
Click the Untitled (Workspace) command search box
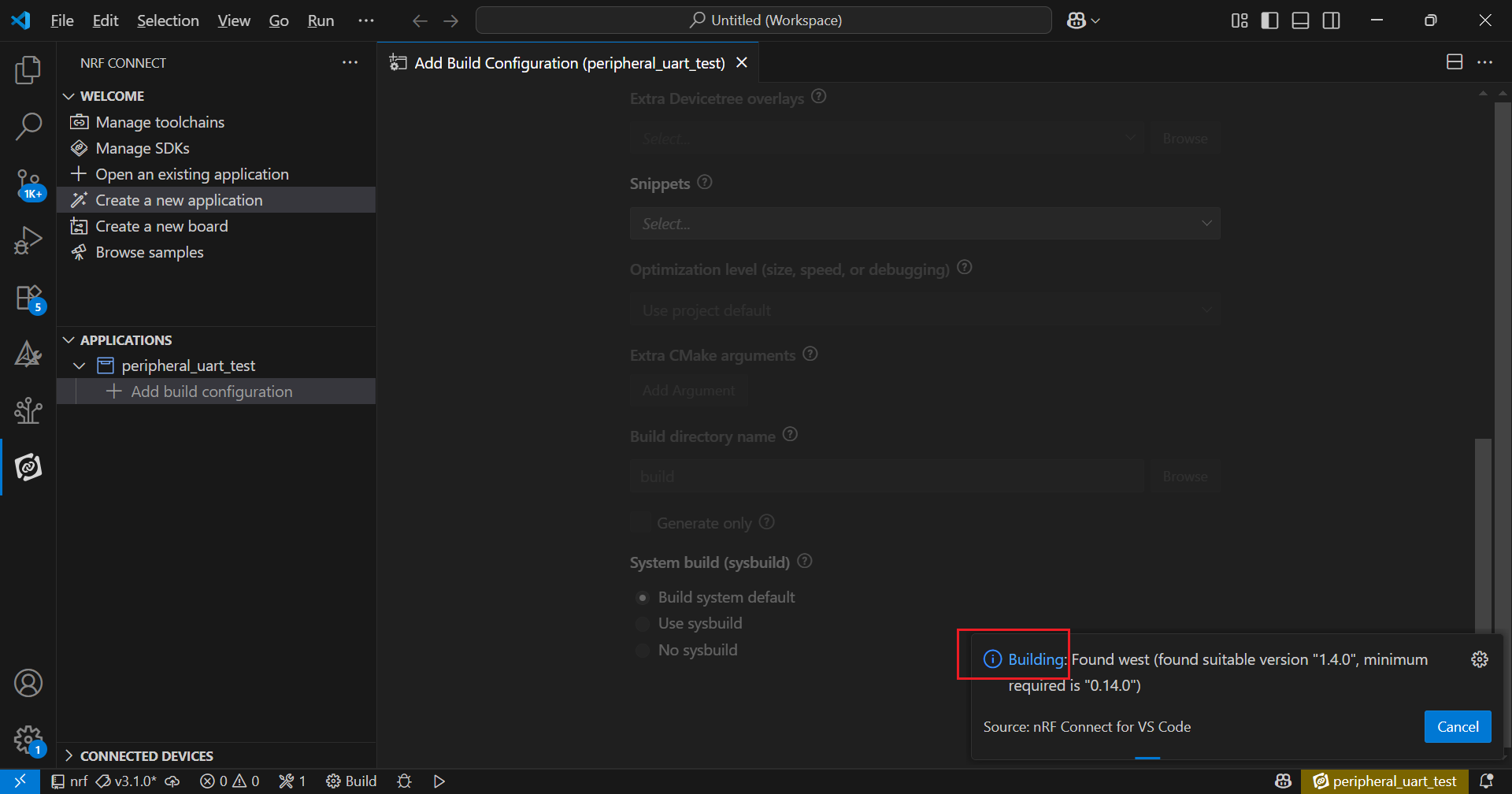[764, 20]
